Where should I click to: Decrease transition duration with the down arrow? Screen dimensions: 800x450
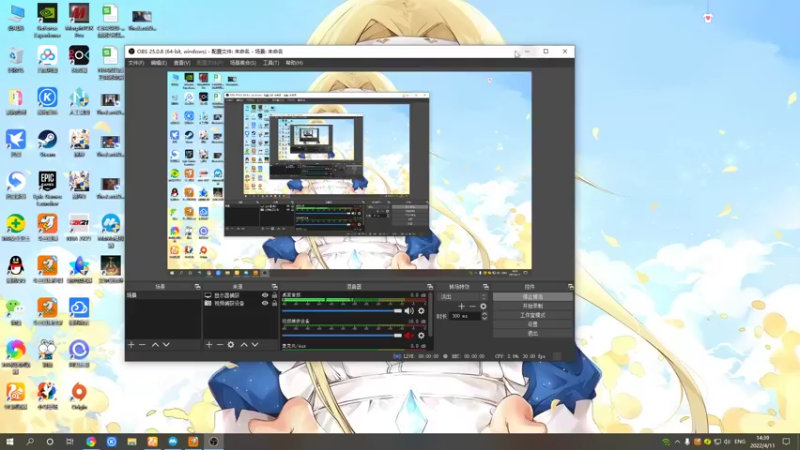[x=484, y=318]
